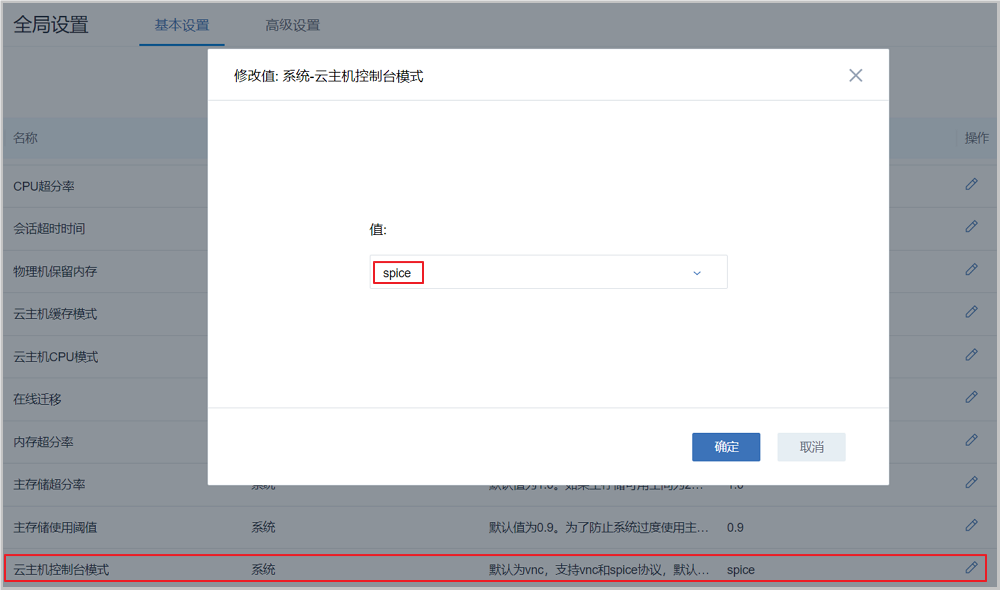1000x590 pixels.
Task: Select the 云主机CPU模式 row name
Action: 55,357
